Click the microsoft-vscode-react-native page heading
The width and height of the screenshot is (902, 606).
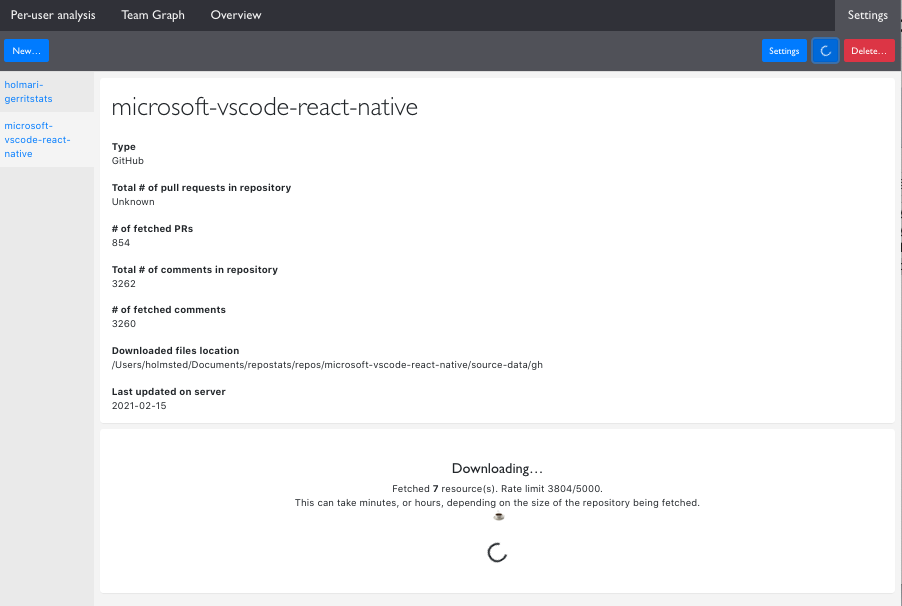(x=265, y=107)
